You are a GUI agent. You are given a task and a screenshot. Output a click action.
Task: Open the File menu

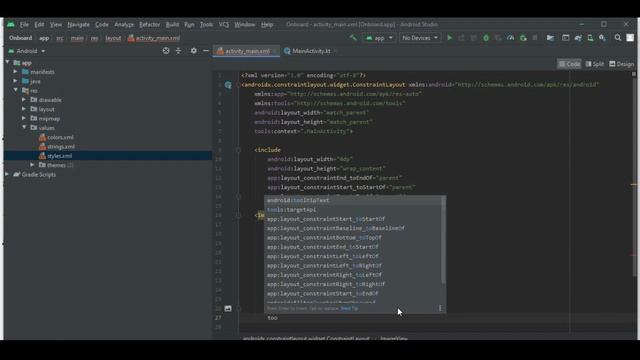coord(24,24)
